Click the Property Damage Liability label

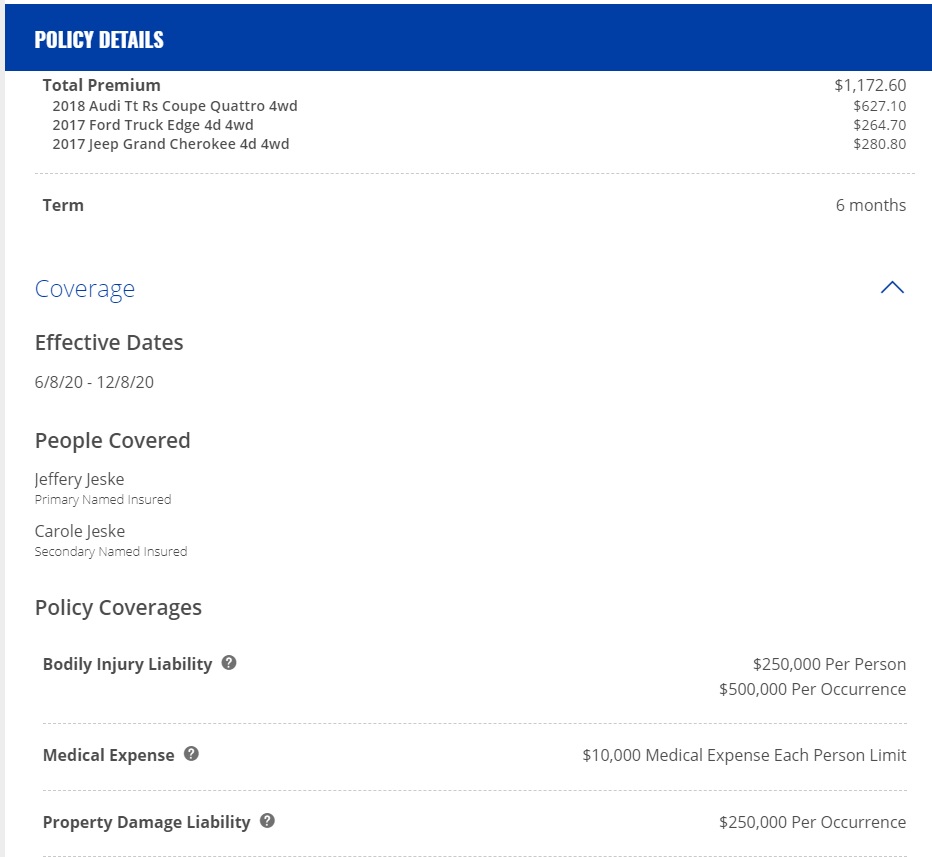coord(147,822)
